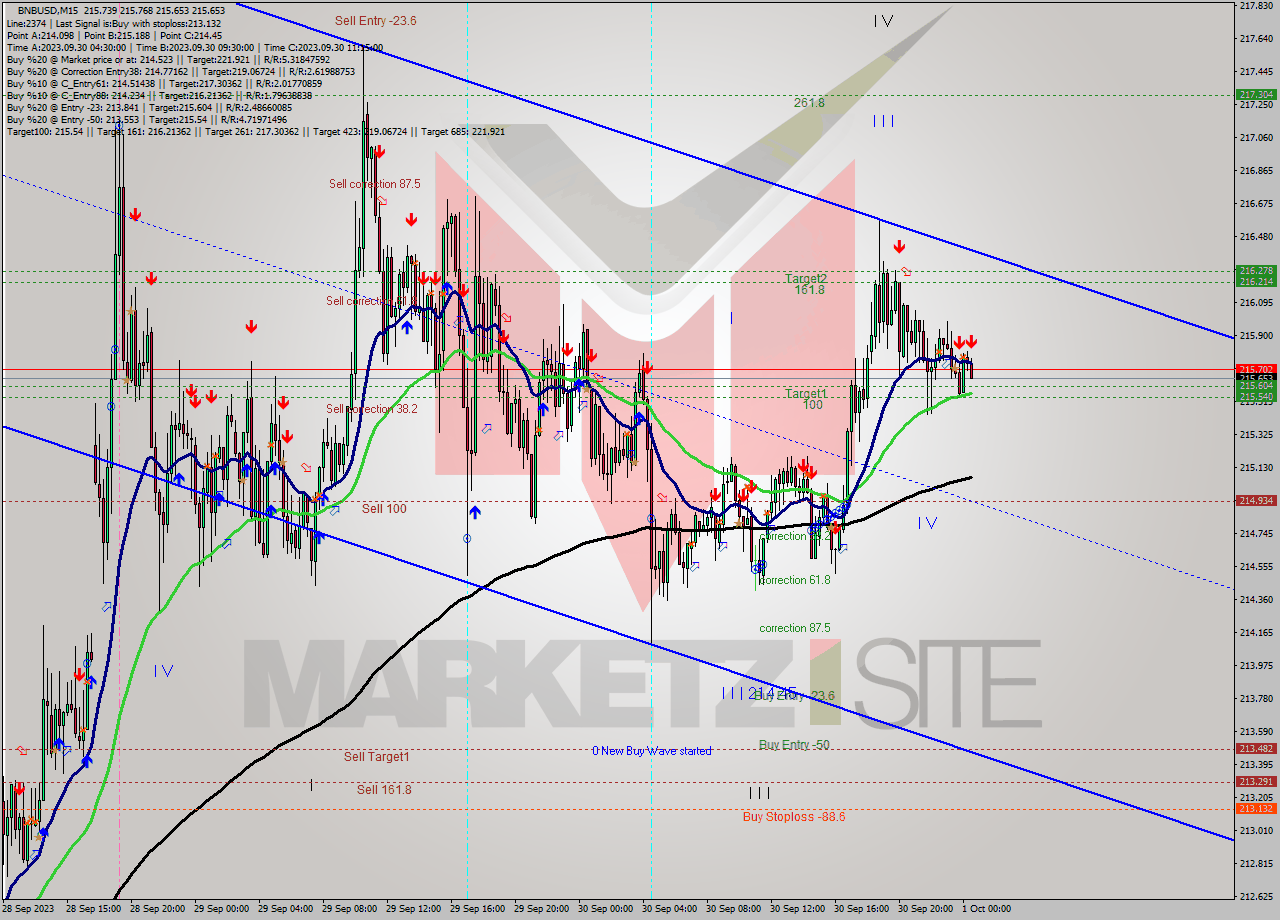The image size is (1280, 920).
Task: Select the 'Point A:214.098' info line
Action: coord(114,35)
